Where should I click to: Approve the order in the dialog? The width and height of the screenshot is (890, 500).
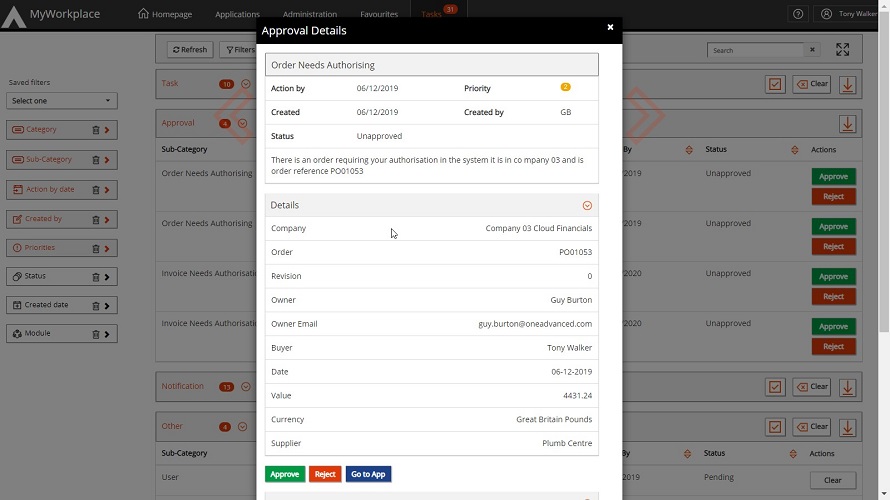coord(285,474)
